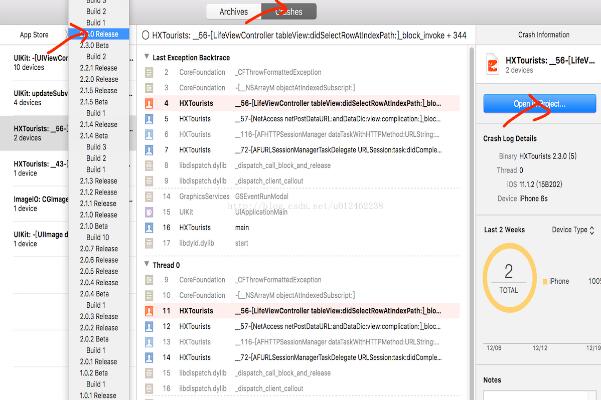Select 2.1.1 Release in the version menu
This screenshot has width=601, height=400.
[x=99, y=203]
